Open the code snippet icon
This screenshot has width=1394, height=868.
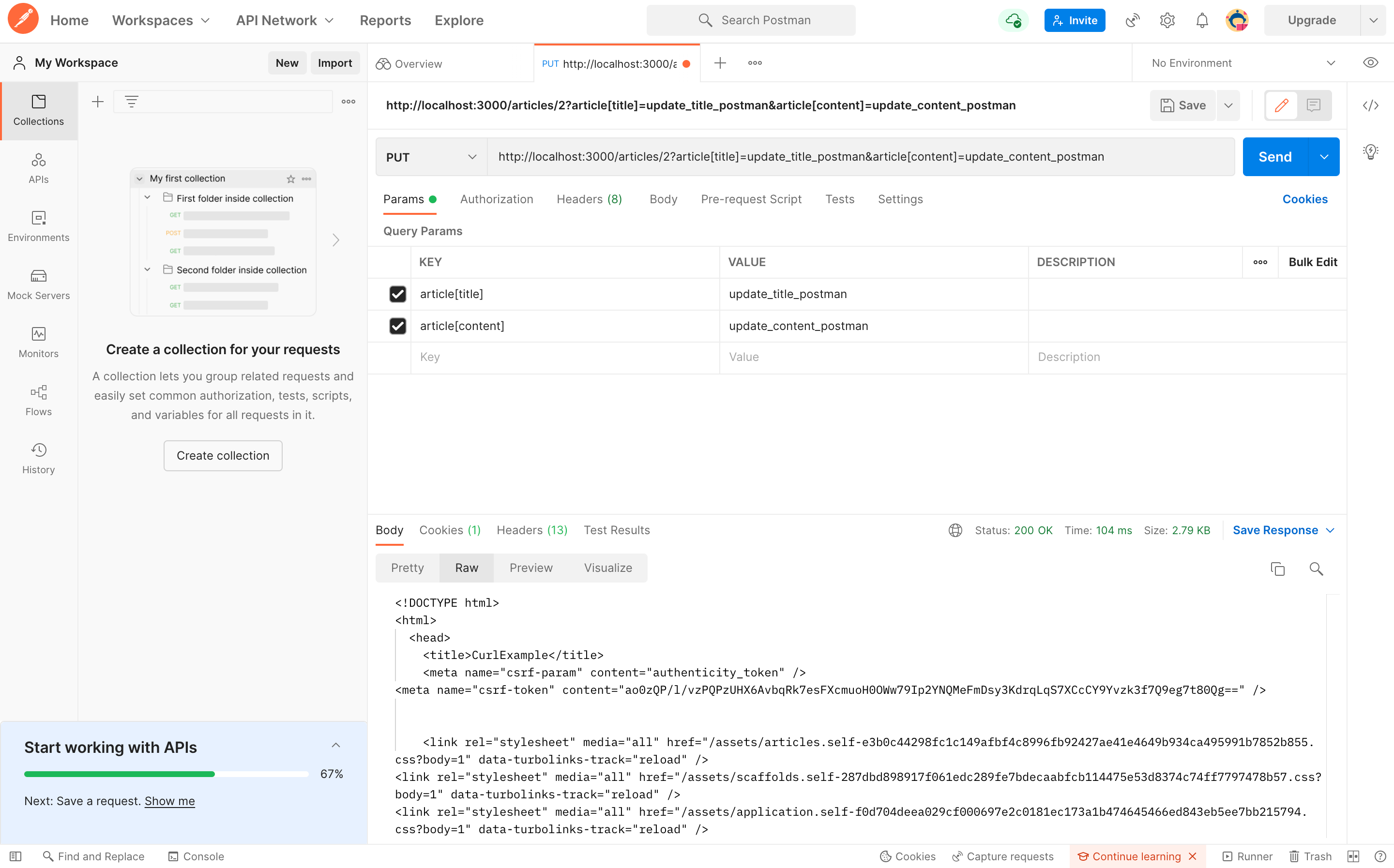1370,105
